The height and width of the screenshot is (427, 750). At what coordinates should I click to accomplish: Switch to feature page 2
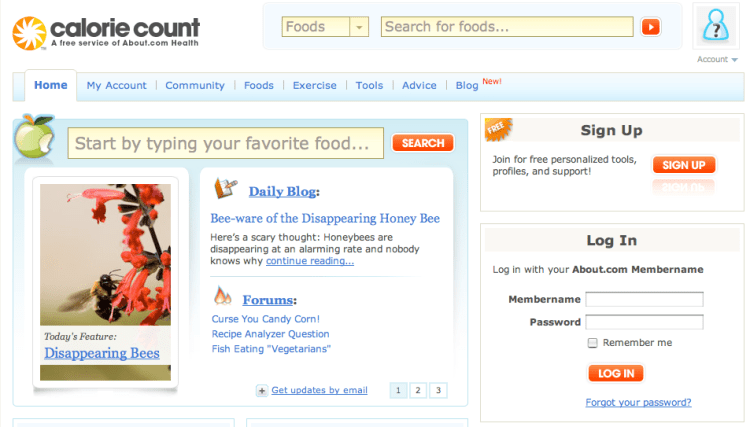[418, 391]
